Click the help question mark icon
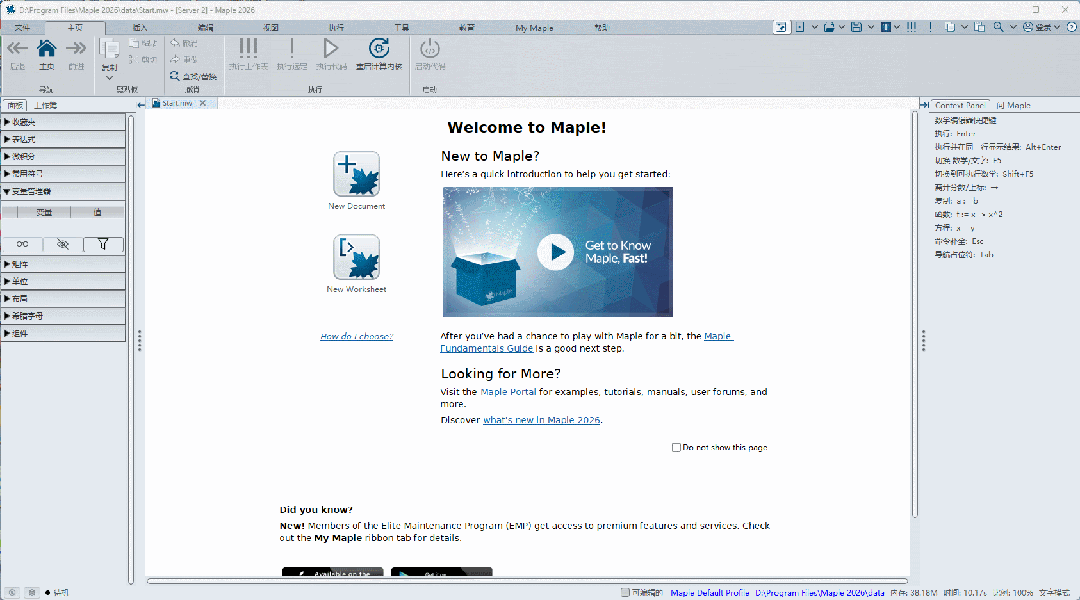Image resolution: width=1080 pixels, height=600 pixels. click(1071, 27)
